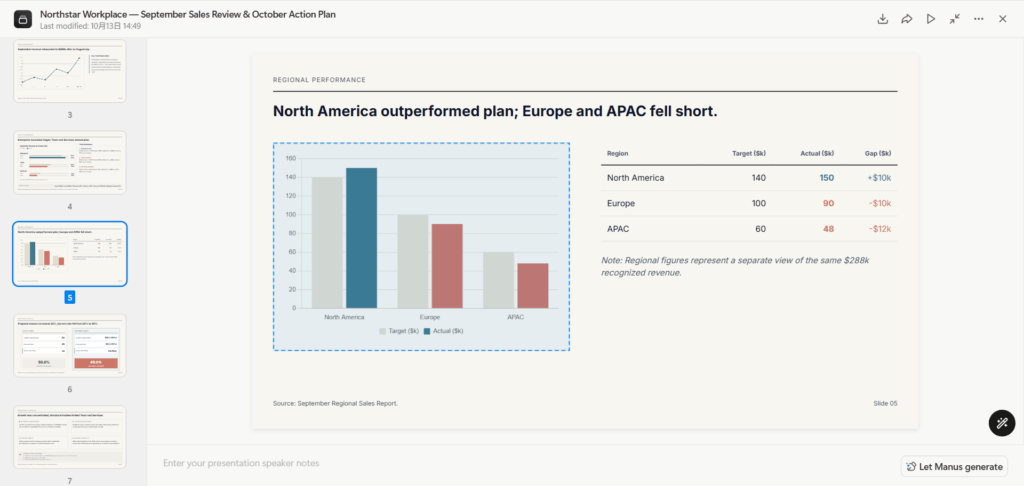Viewport: 1024px width, 486px height.
Task: Click Europe Actual bar in chart
Action: click(x=447, y=266)
